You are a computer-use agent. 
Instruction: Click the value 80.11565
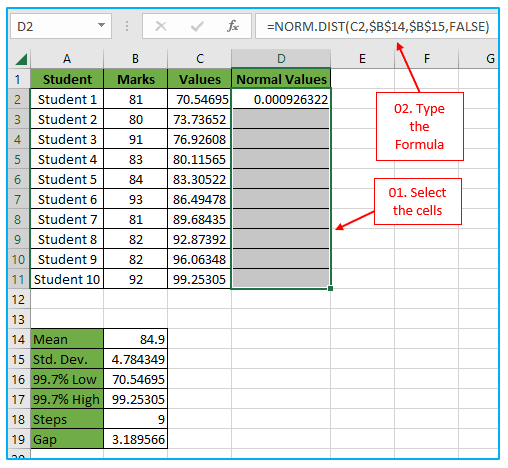(x=199, y=159)
